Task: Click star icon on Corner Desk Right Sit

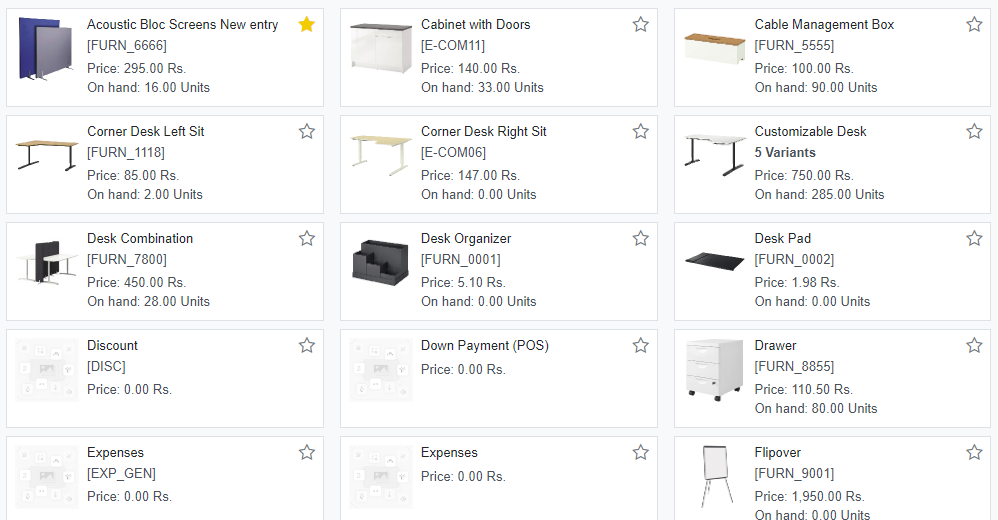Action: [x=641, y=132]
